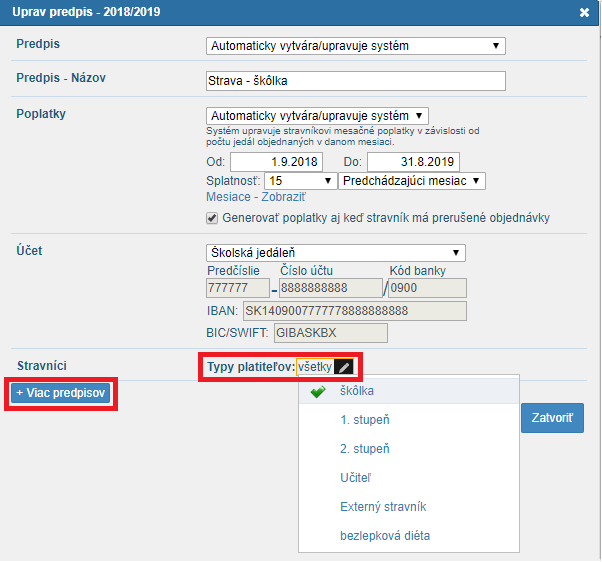The width and height of the screenshot is (602, 562).
Task: Open the Predchádzajúci mesiac dropdown
Action: [412, 181]
